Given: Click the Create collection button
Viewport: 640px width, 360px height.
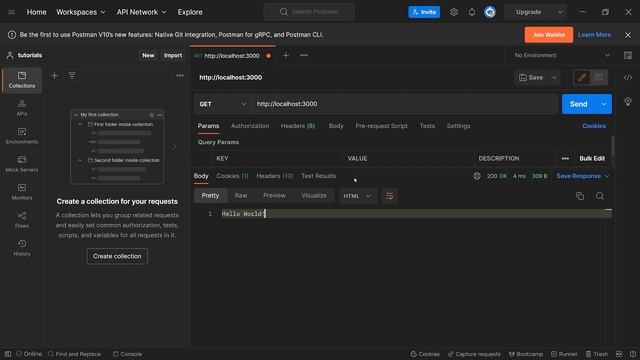Looking at the screenshot, I should tap(117, 256).
